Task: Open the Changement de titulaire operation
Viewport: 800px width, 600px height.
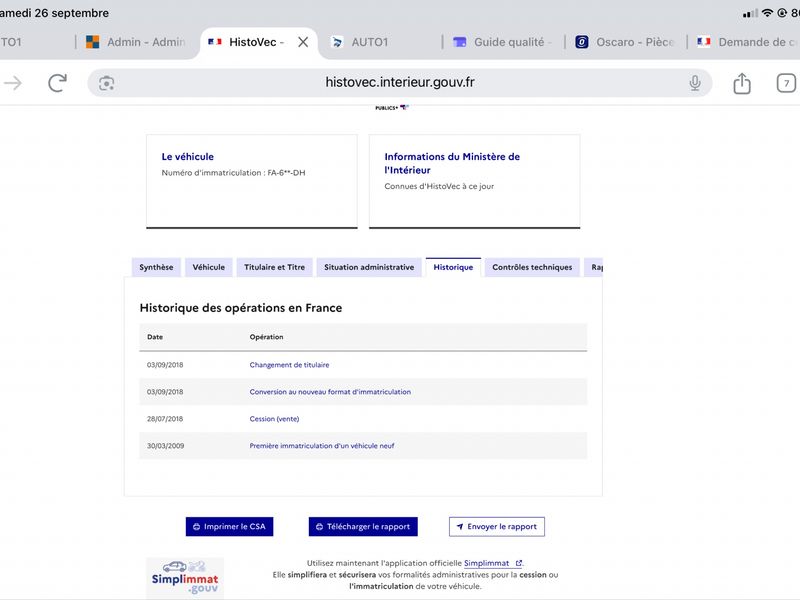Action: pyautogui.click(x=289, y=365)
